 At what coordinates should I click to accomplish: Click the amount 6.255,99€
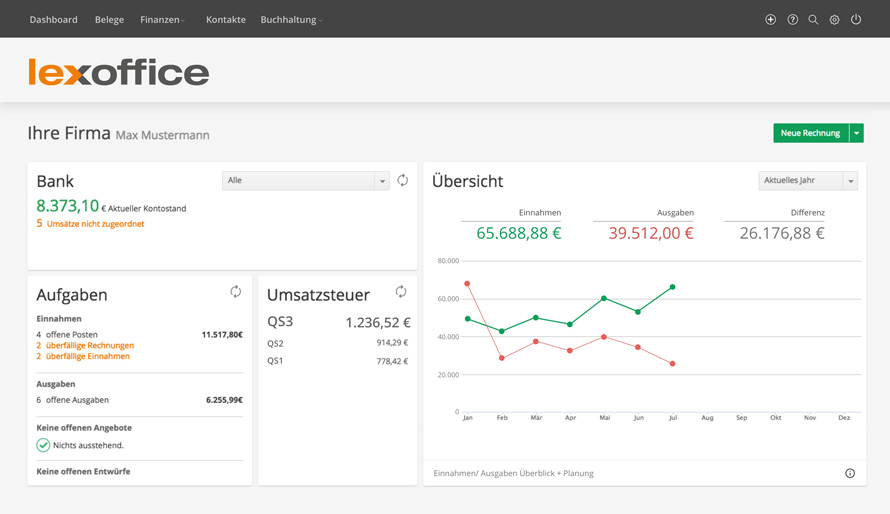[x=224, y=400]
